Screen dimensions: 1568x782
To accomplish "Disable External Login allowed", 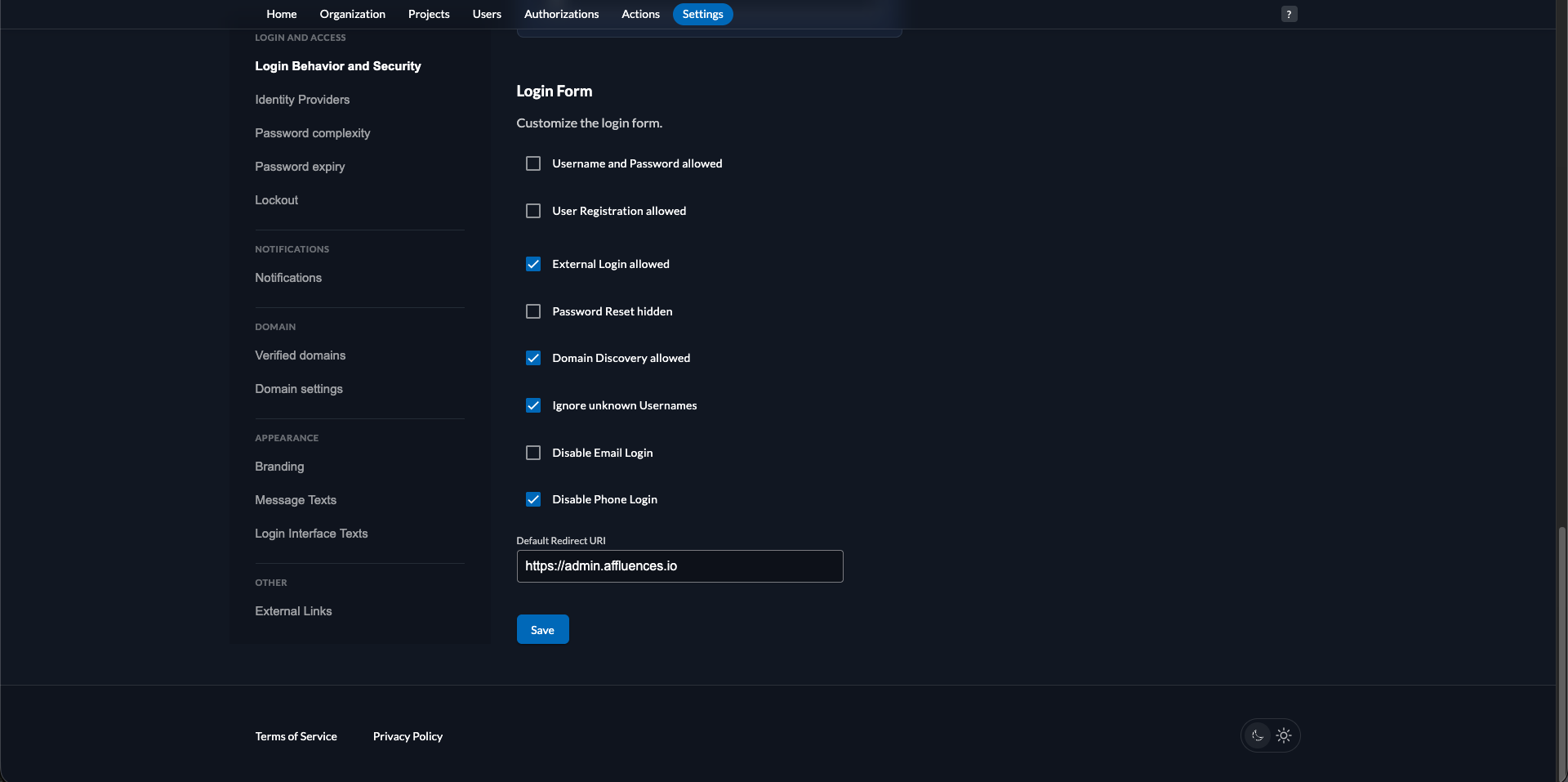I will (533, 264).
